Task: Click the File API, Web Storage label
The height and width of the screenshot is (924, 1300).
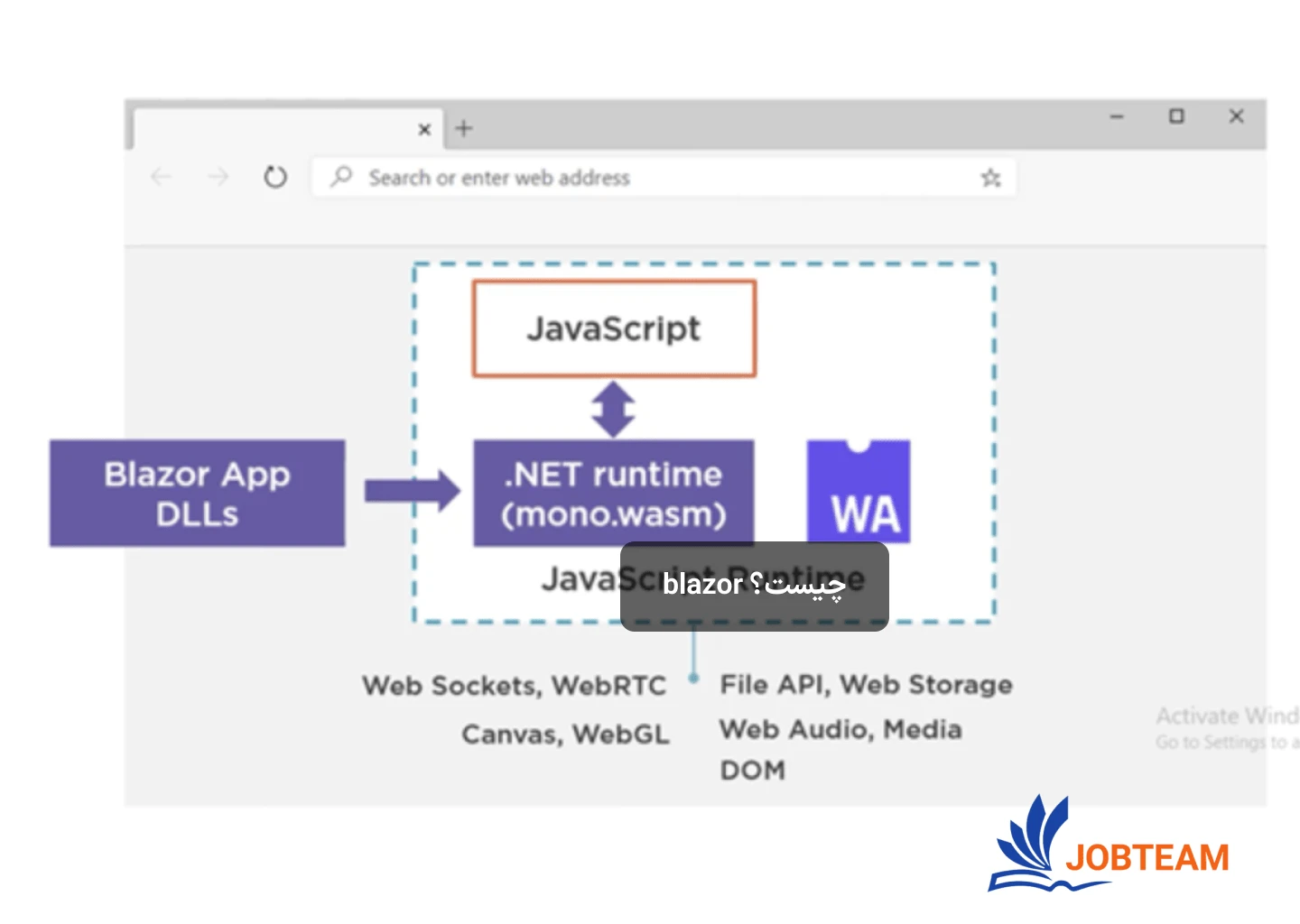Action: coord(865,685)
